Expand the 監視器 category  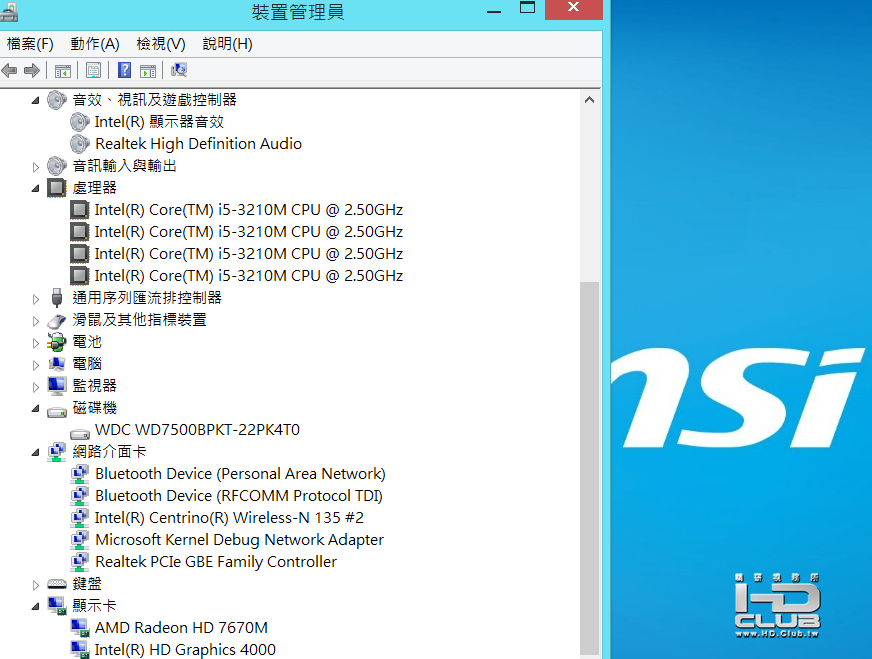pyautogui.click(x=36, y=387)
